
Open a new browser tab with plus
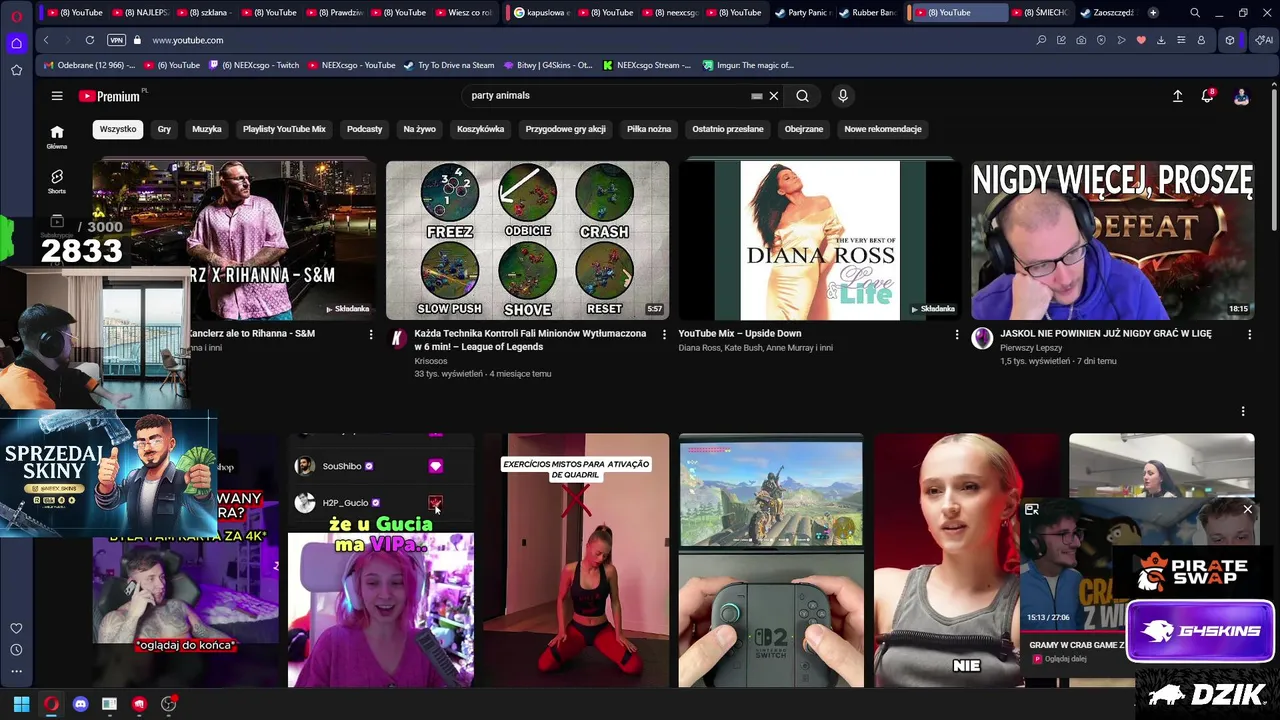tap(1153, 13)
